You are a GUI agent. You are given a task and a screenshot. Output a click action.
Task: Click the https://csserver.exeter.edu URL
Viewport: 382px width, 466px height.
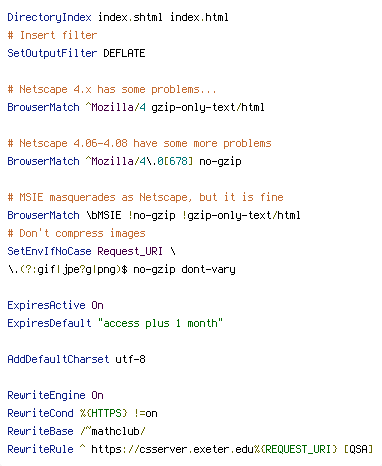[172, 449]
